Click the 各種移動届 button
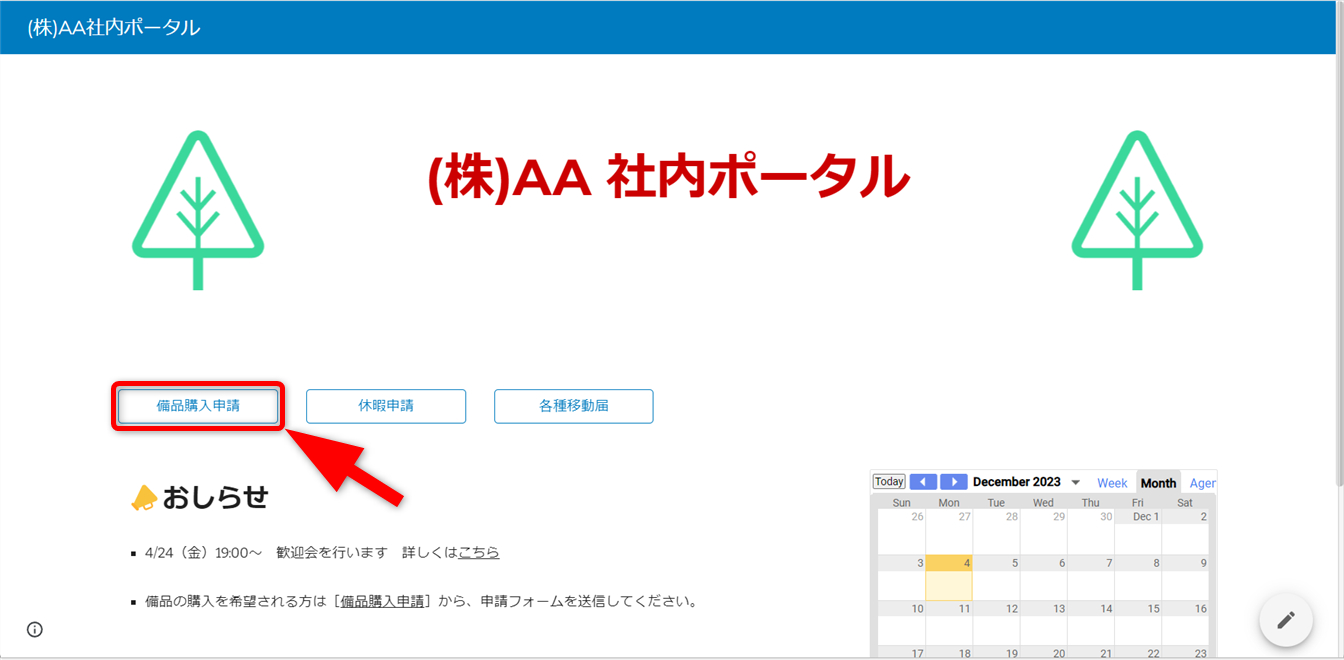This screenshot has height=660, width=1344. tap(573, 406)
